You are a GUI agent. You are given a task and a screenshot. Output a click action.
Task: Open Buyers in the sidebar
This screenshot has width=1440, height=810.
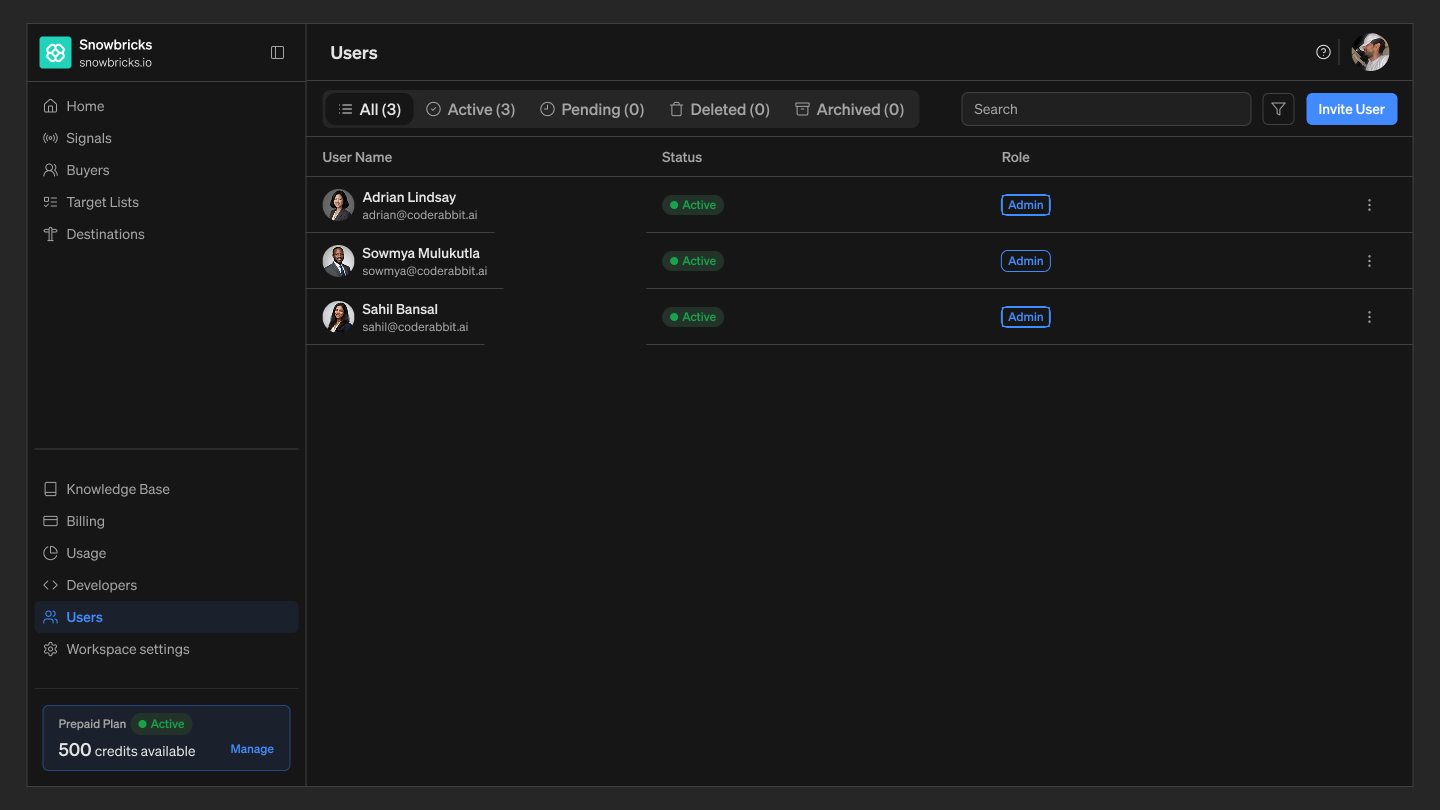click(x=166, y=170)
